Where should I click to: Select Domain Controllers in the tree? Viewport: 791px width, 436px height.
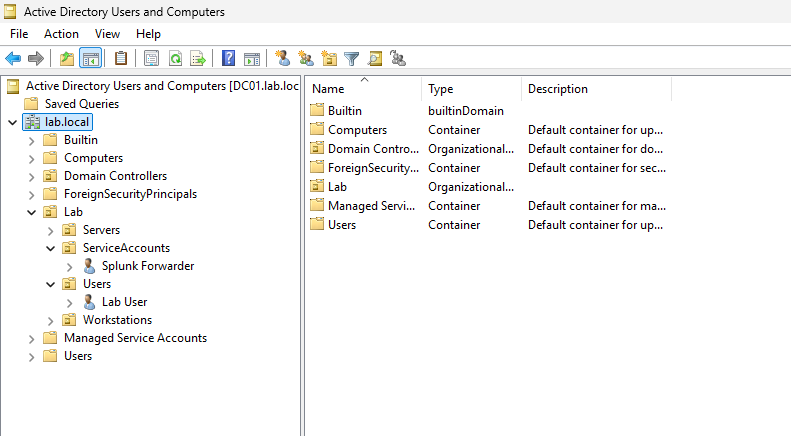116,176
